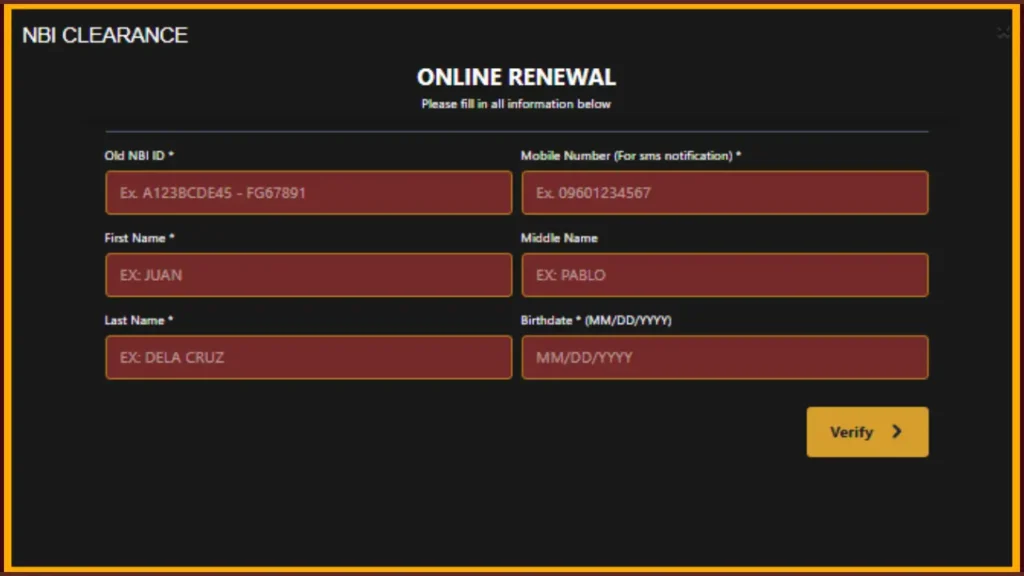Click the "First Name *" label
This screenshot has height=576, width=1024.
[139, 238]
